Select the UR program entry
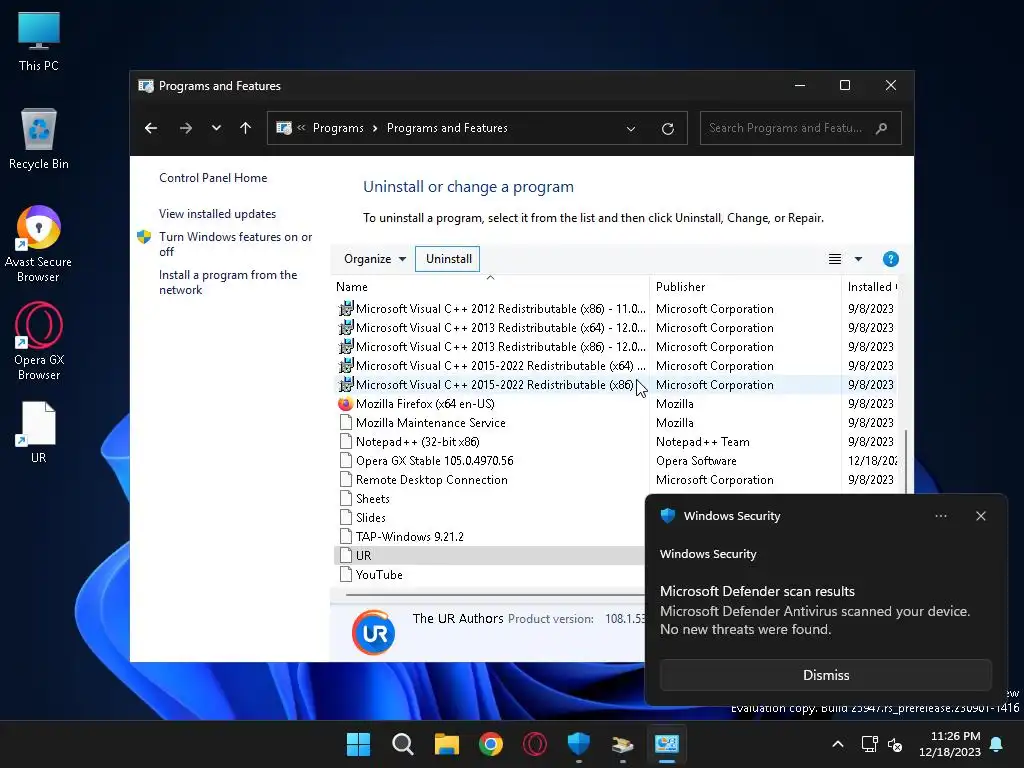 [x=490, y=555]
